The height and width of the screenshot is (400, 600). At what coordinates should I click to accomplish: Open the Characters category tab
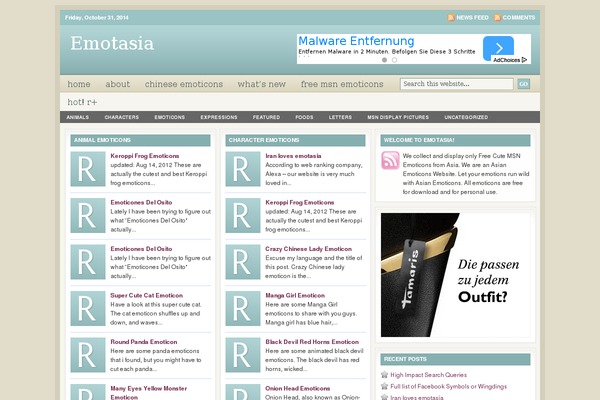pyautogui.click(x=122, y=117)
